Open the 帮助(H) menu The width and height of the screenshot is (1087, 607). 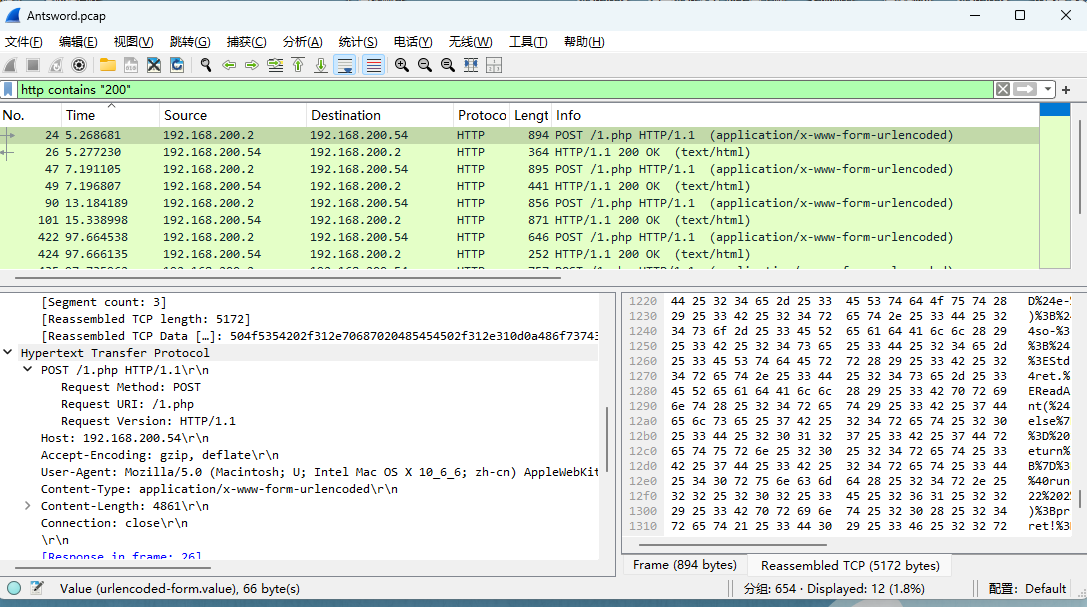(x=584, y=42)
